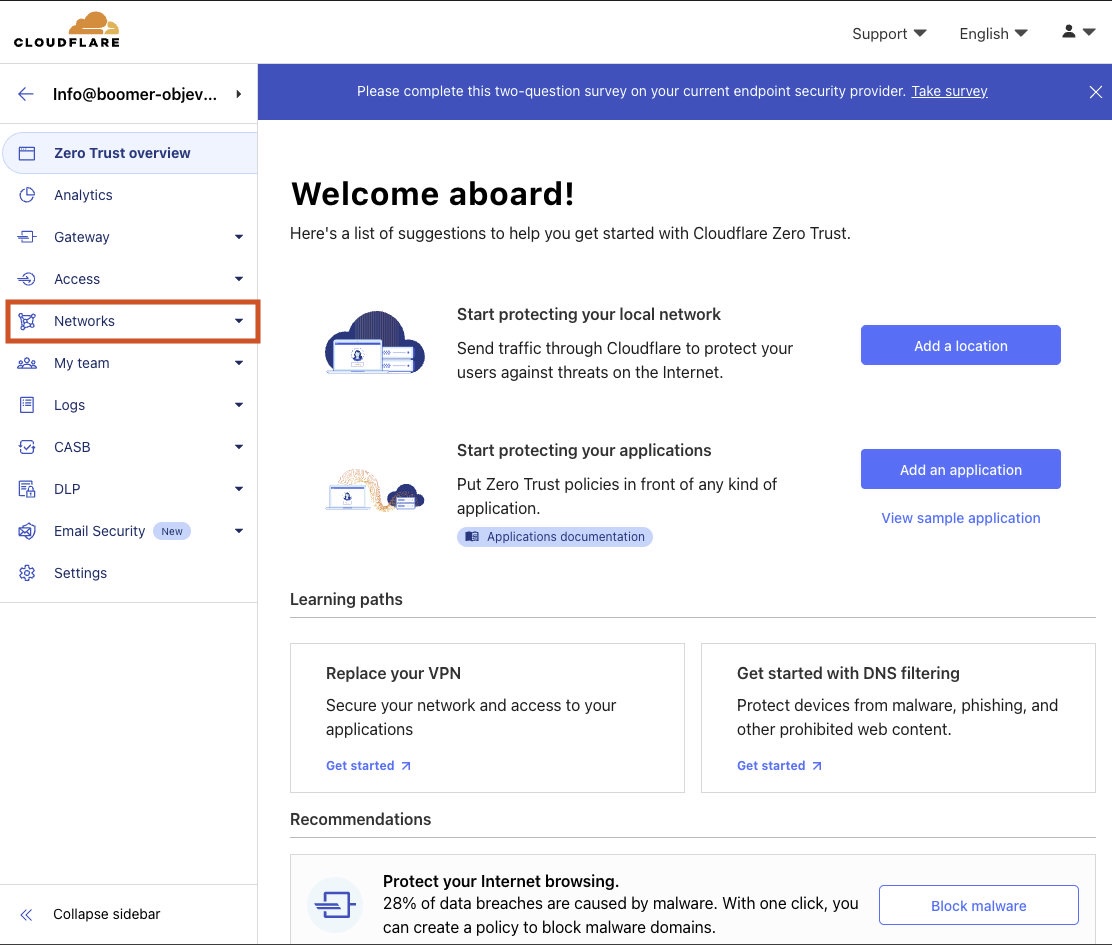Click the Analytics pie chart icon

tap(27, 195)
